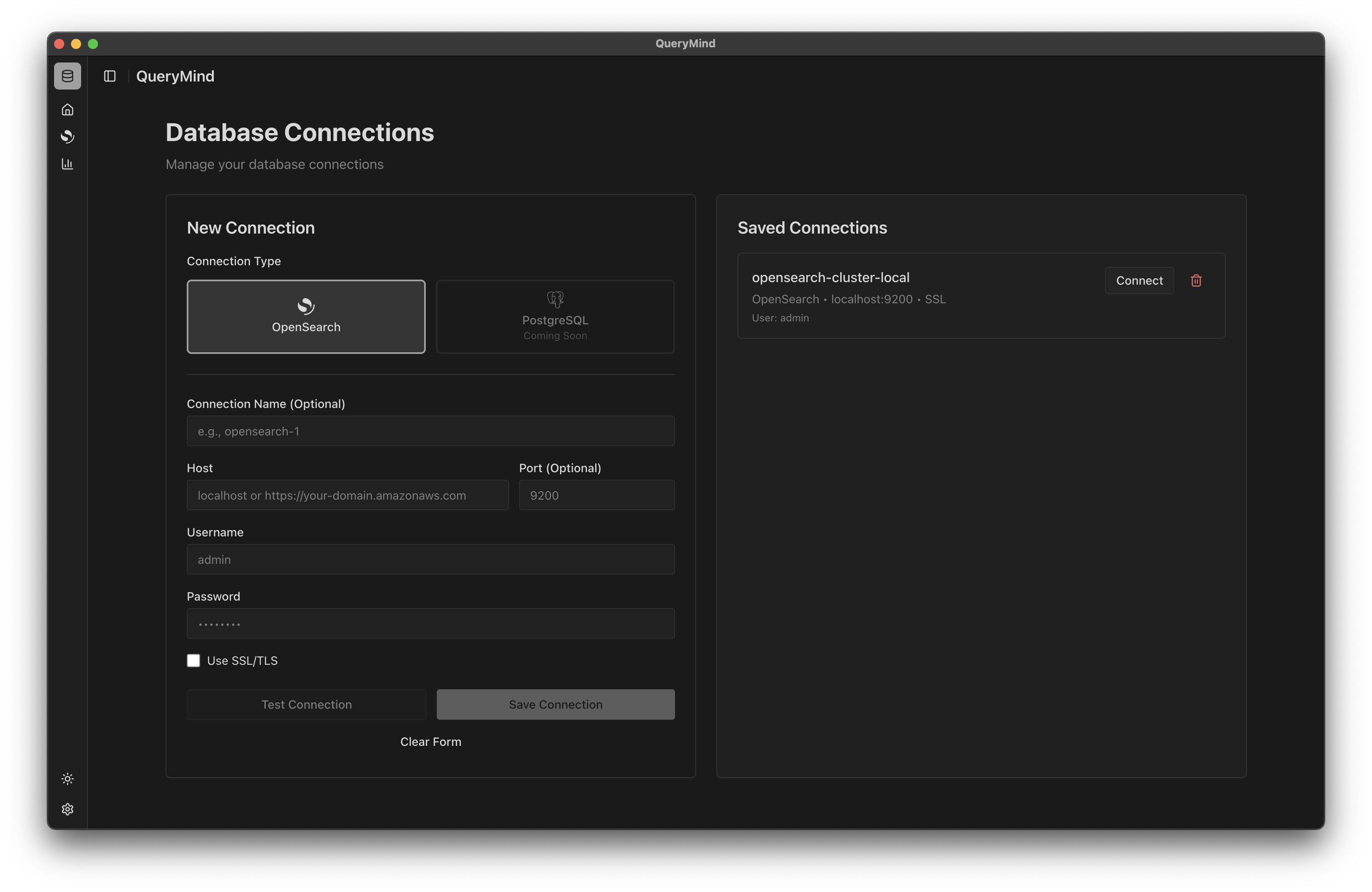Open Settings via the gear icon
This screenshot has width=1372, height=892.
pos(68,809)
